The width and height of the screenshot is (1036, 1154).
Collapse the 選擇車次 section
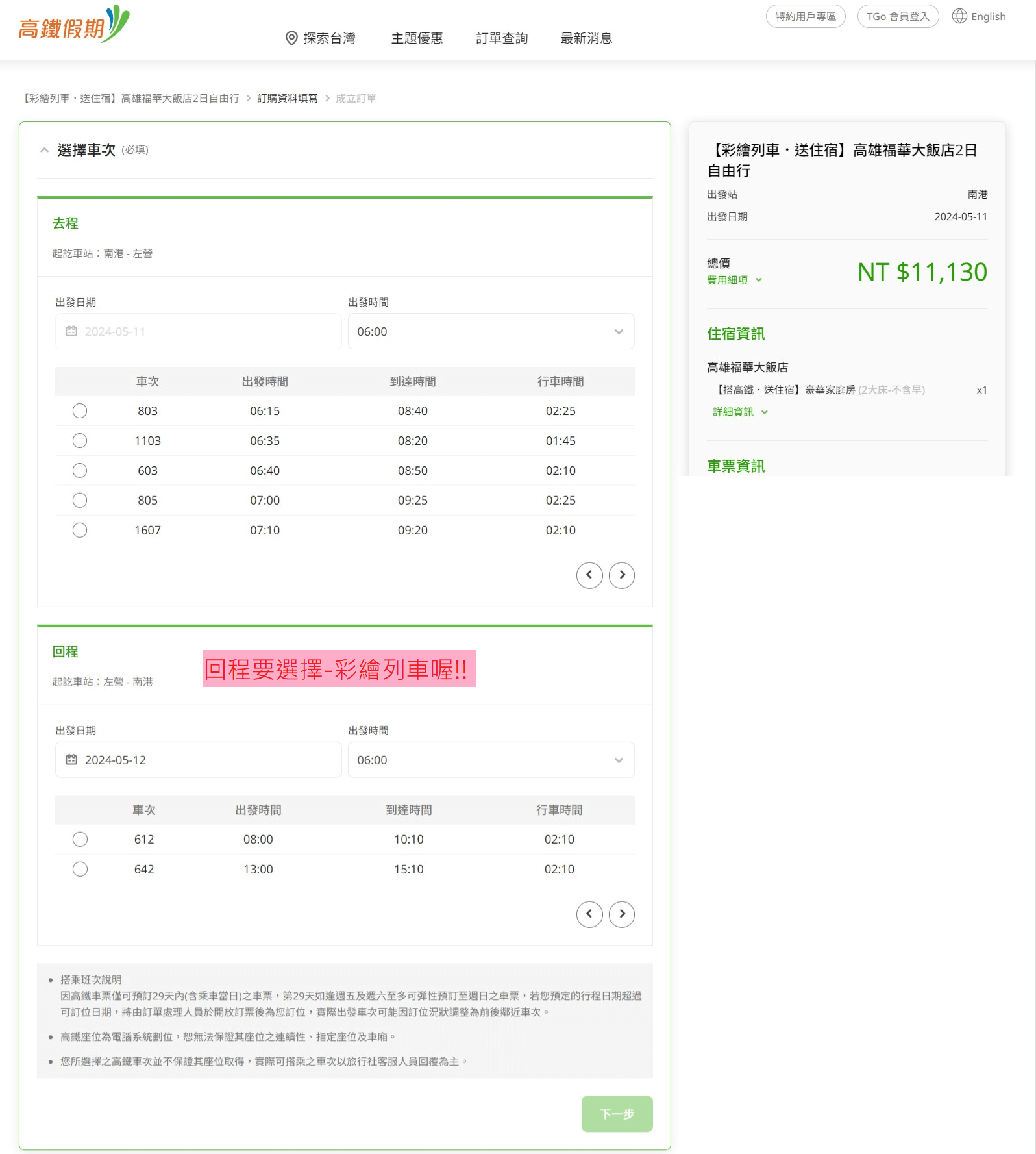(x=44, y=150)
